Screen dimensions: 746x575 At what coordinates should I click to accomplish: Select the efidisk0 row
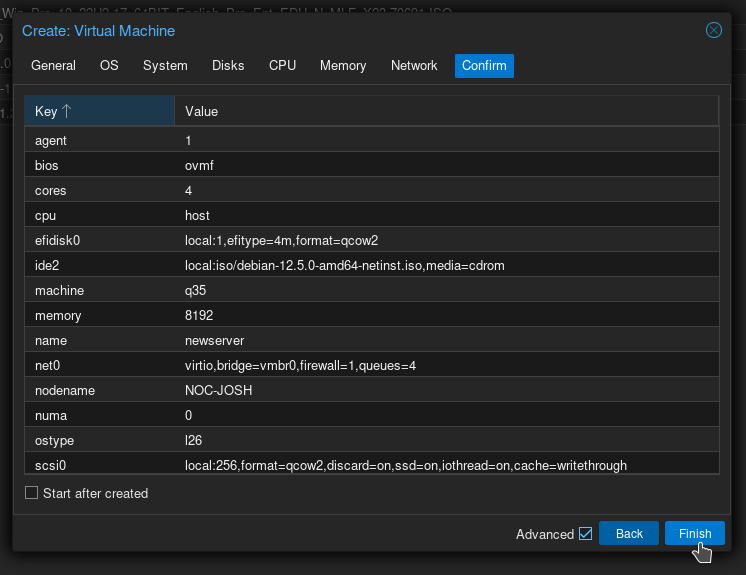(371, 240)
